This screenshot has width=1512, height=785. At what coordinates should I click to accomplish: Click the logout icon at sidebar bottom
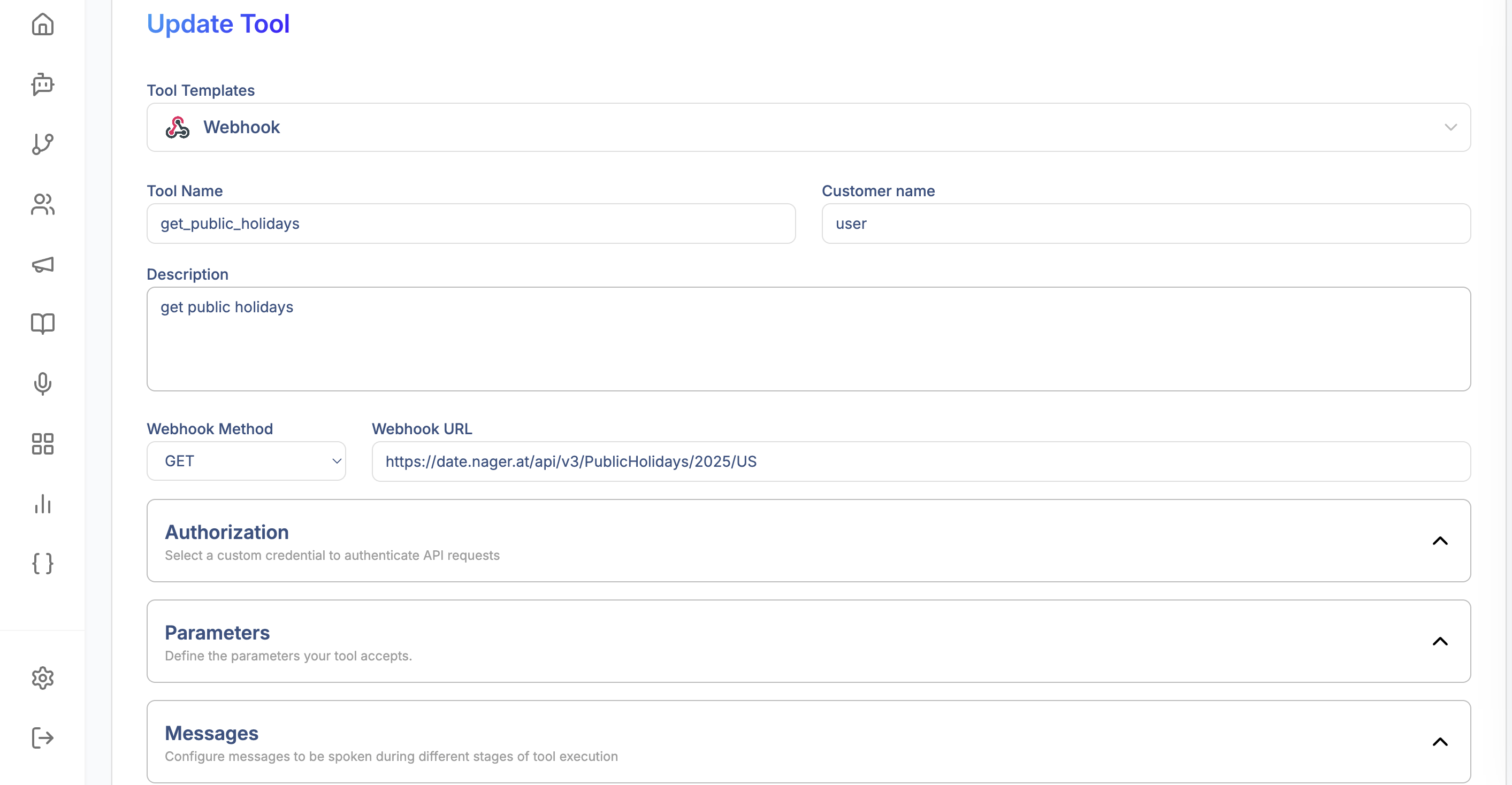tap(42, 738)
